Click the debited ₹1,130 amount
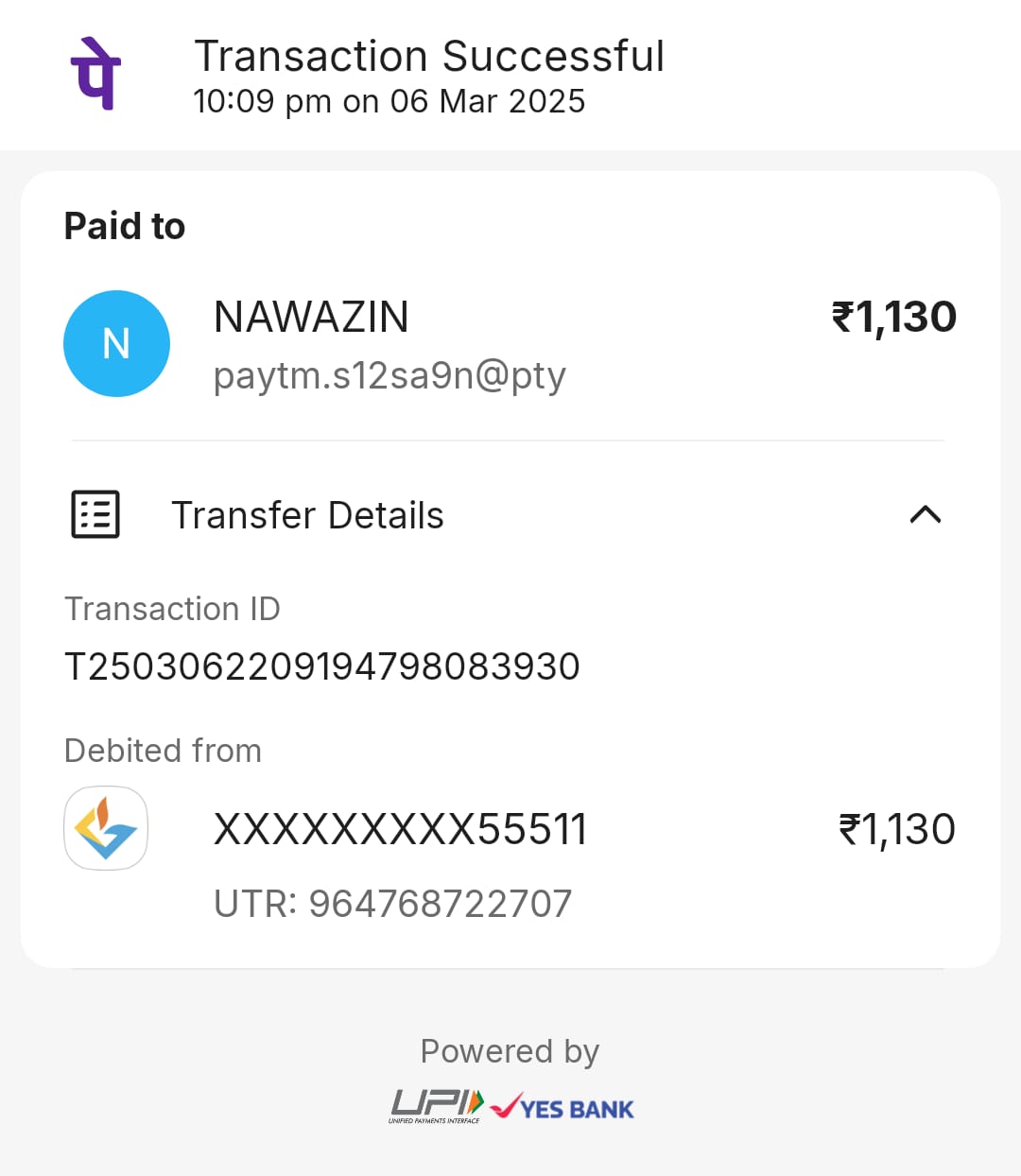The image size is (1021, 1176). [x=896, y=830]
